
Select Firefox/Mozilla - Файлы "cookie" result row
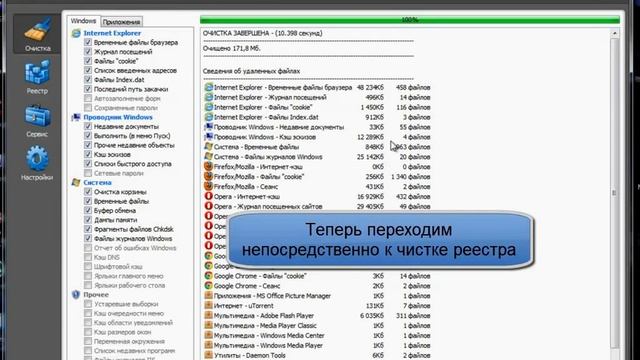[317, 177]
